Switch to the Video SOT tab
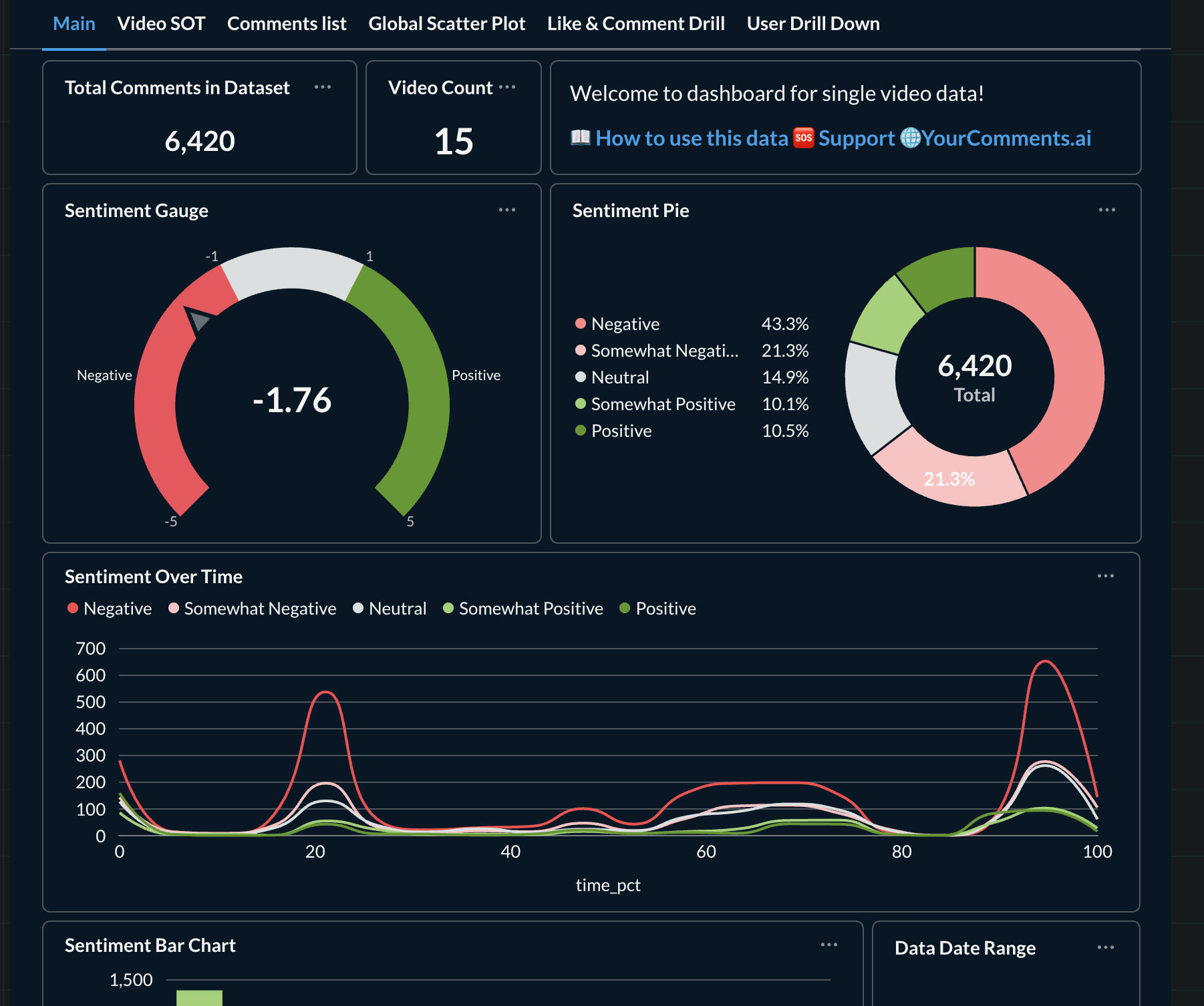 [161, 24]
